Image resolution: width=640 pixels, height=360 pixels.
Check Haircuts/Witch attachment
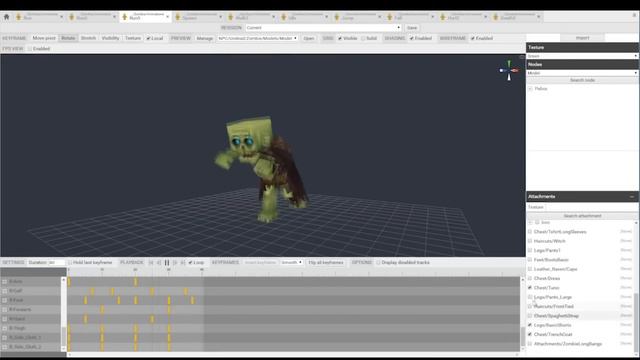[530, 241]
